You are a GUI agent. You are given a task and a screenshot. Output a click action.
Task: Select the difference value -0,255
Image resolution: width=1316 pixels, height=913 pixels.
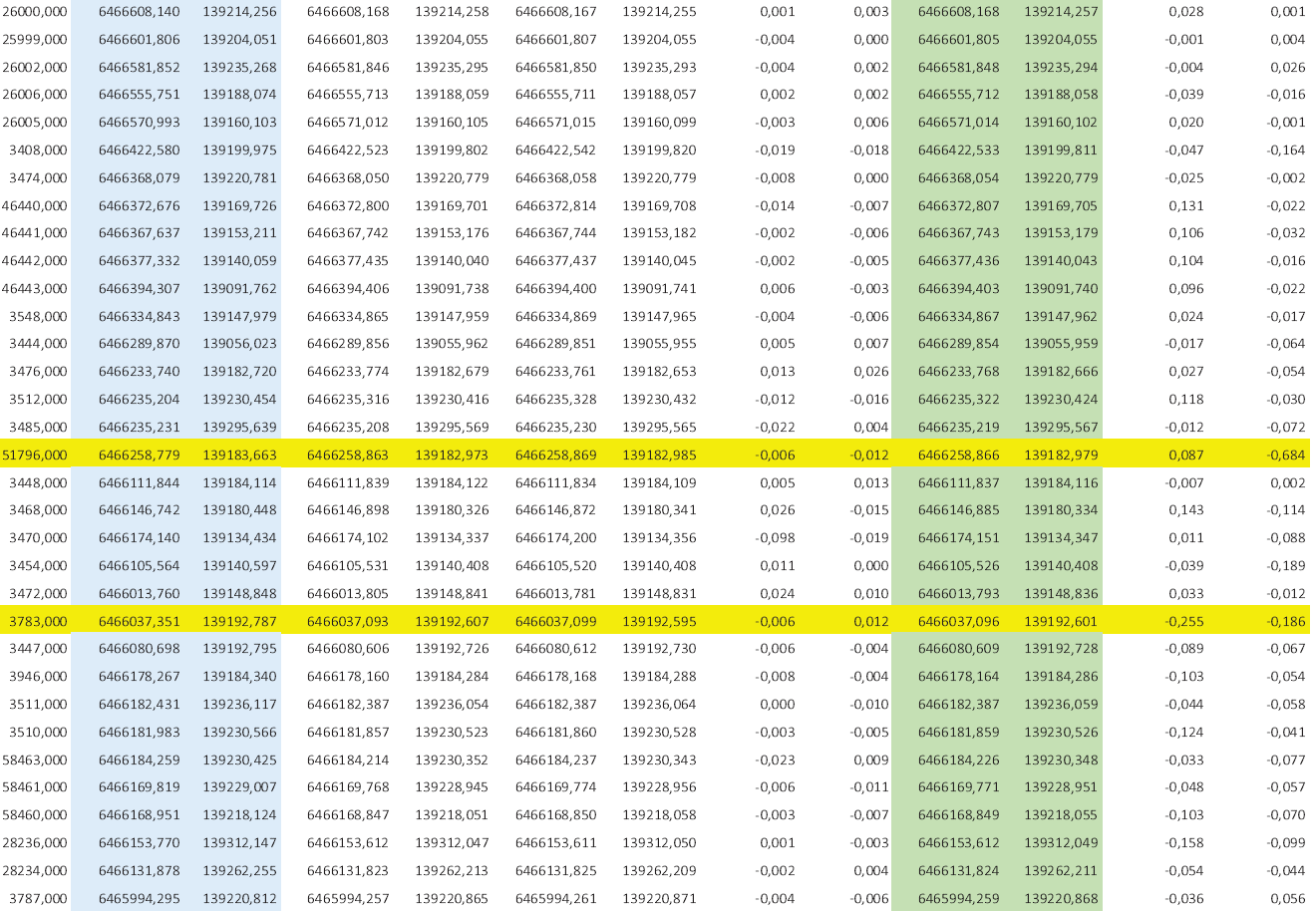pos(1183,622)
